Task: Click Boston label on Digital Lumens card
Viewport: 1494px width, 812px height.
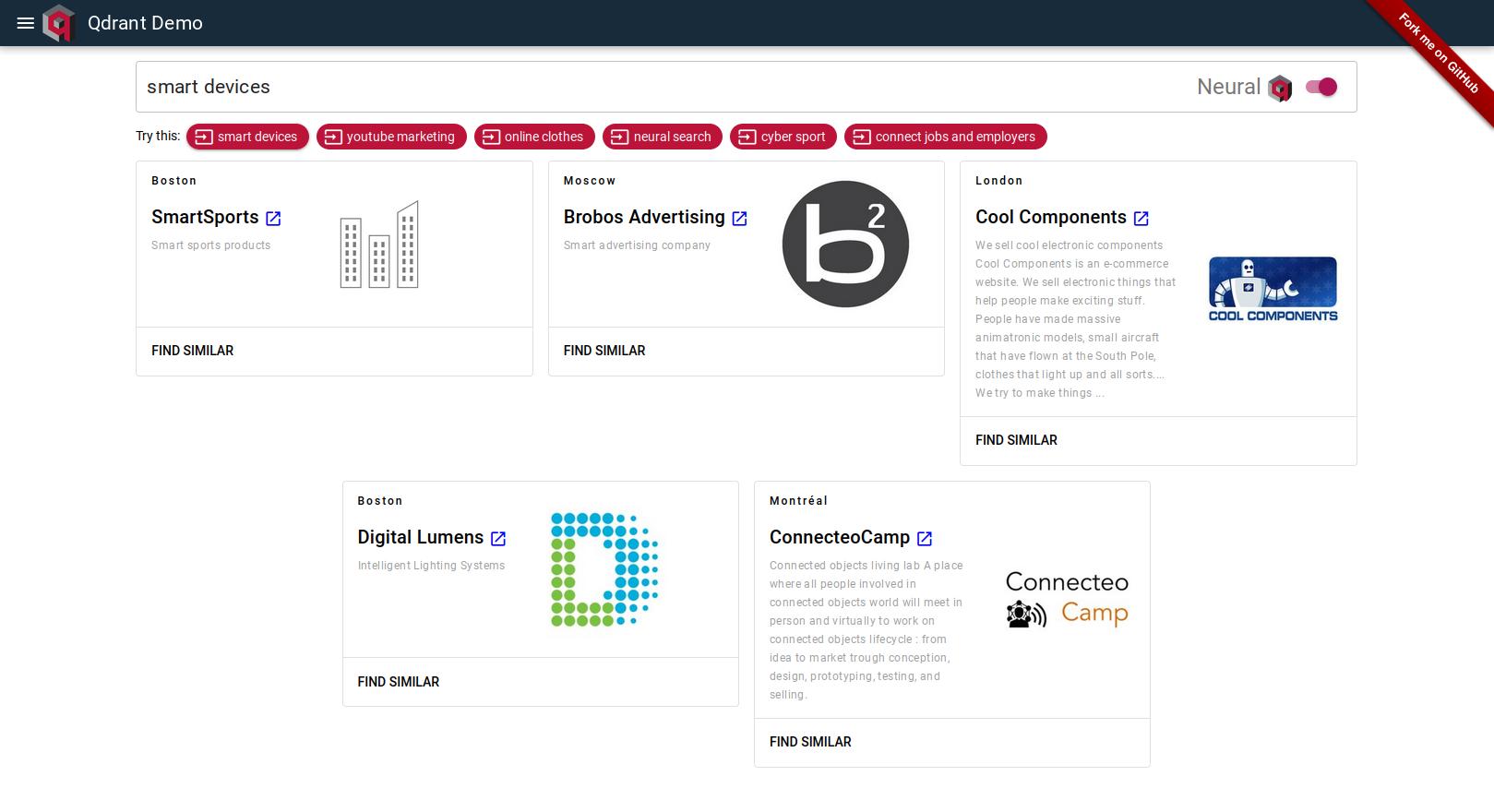Action: click(380, 501)
